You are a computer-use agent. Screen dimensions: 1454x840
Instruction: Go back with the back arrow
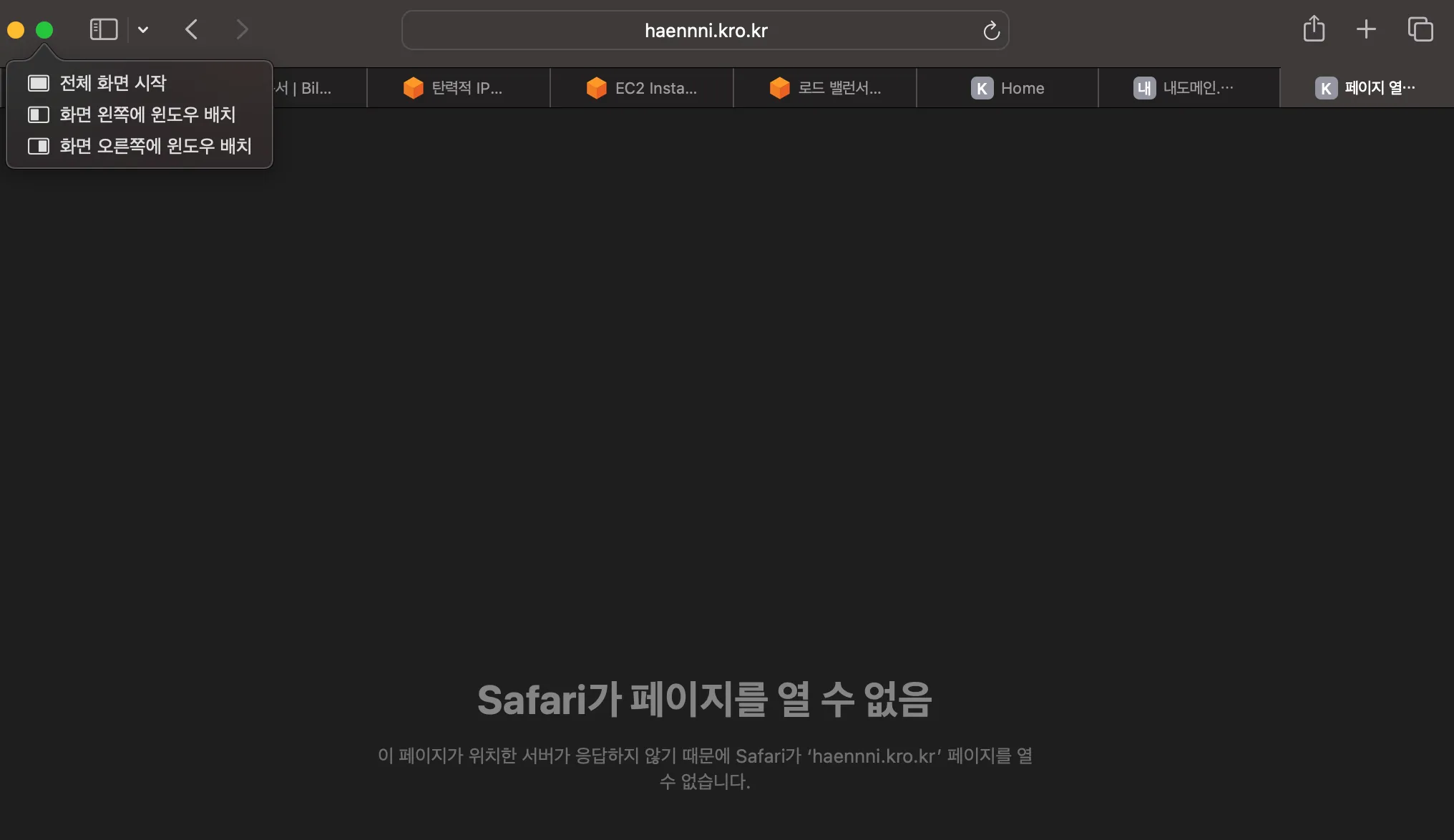pyautogui.click(x=191, y=29)
